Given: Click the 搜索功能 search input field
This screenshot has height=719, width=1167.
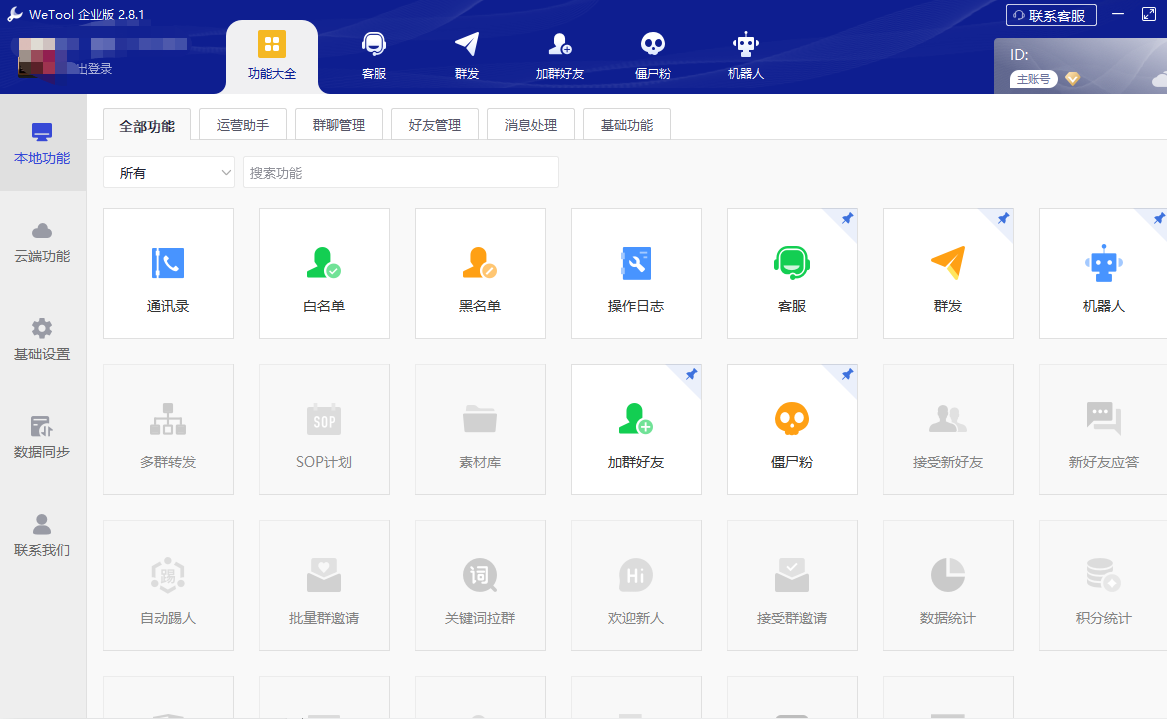Looking at the screenshot, I should coord(400,172).
